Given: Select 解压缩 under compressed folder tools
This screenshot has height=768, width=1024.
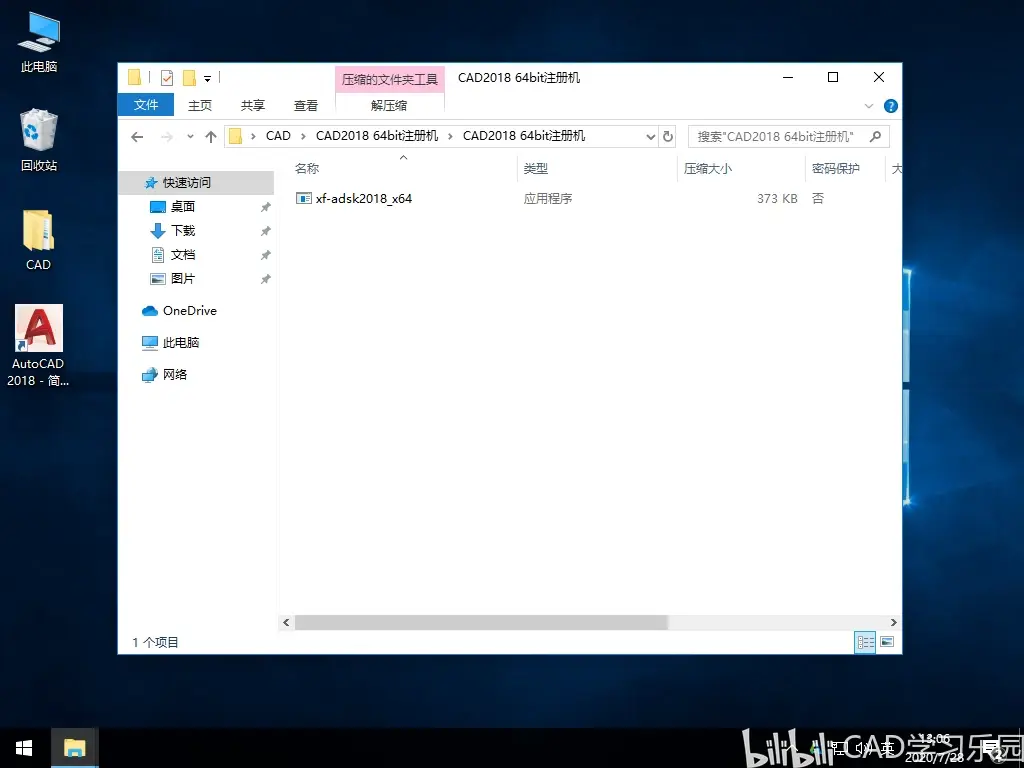Looking at the screenshot, I should pyautogui.click(x=389, y=105).
